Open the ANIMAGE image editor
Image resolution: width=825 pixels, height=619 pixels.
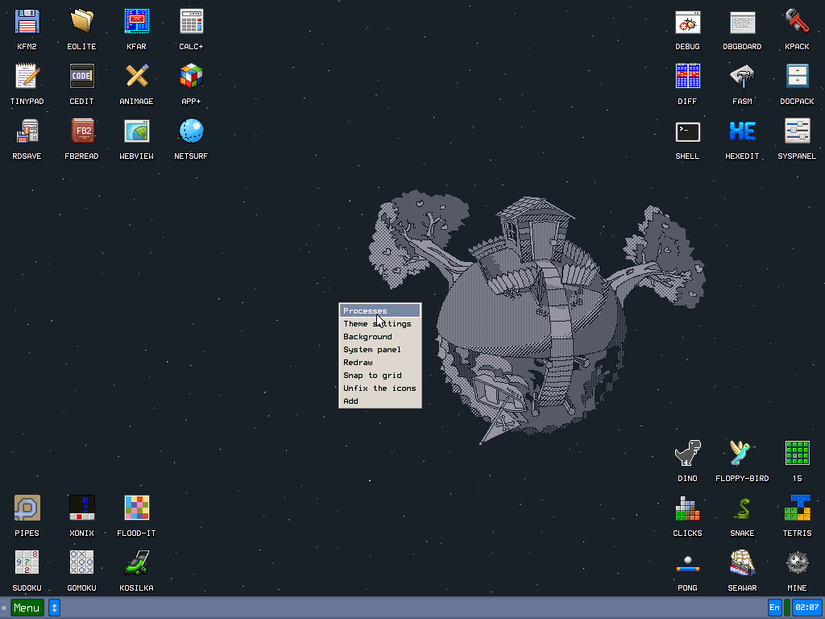coord(136,84)
